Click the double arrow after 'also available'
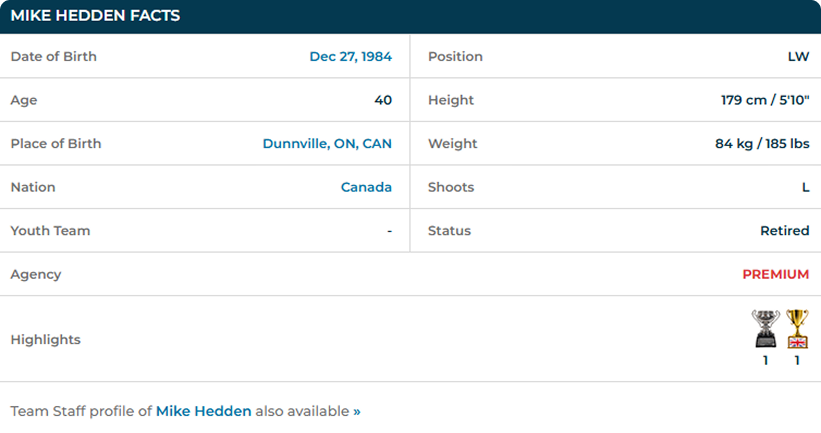Image resolution: width=821 pixels, height=433 pixels. pos(357,411)
